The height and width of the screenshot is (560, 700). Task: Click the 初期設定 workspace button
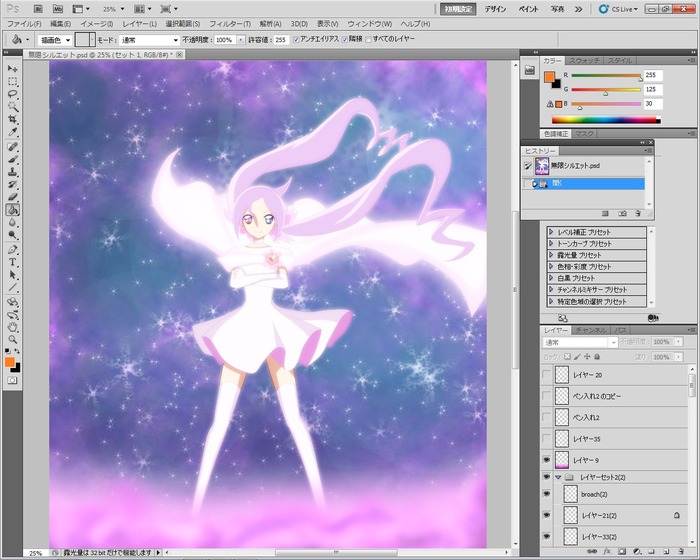coord(458,9)
